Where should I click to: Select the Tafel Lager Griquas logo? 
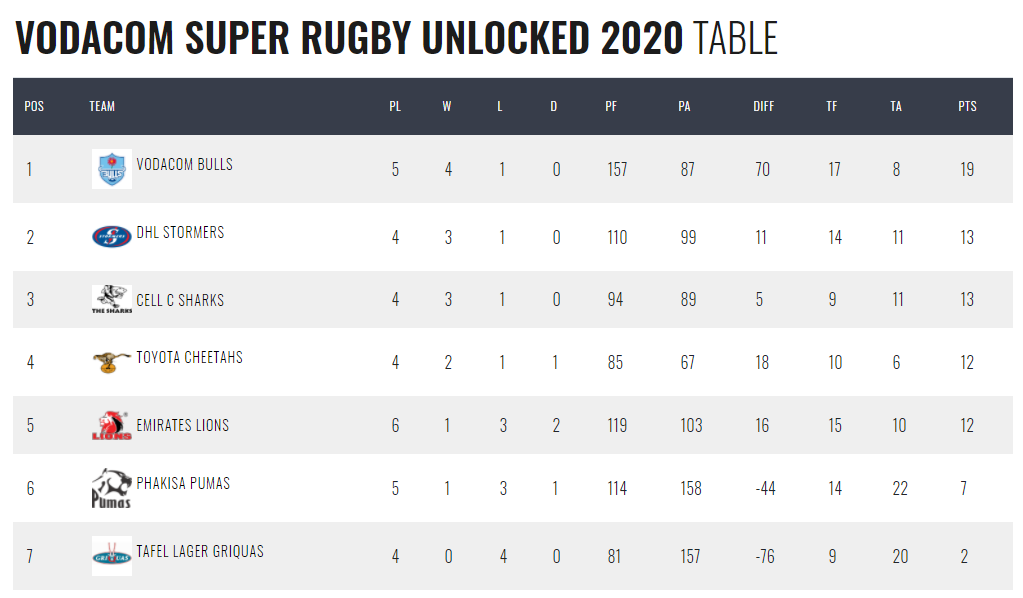[x=112, y=556]
